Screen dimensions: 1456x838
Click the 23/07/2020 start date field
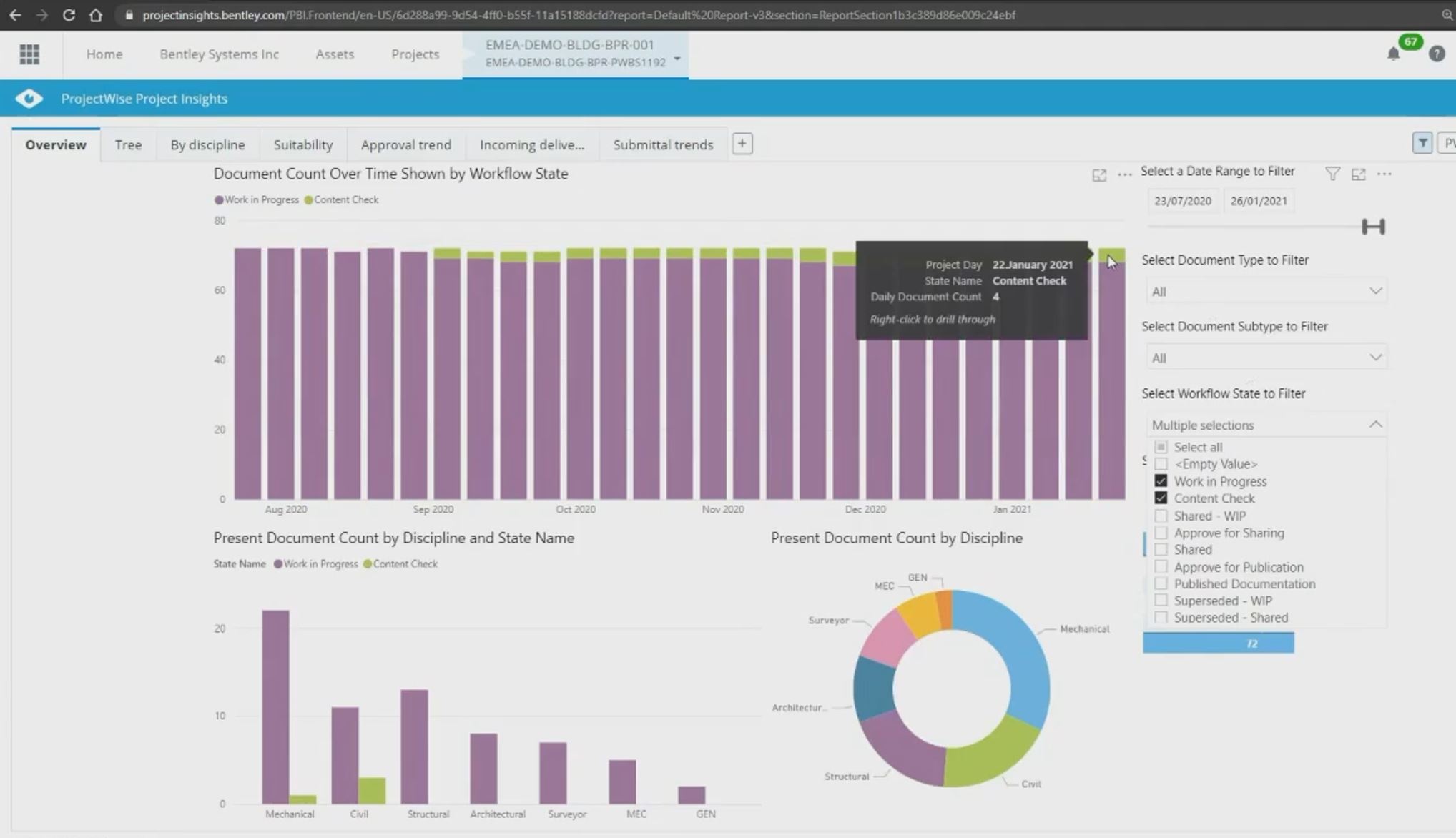point(1182,201)
